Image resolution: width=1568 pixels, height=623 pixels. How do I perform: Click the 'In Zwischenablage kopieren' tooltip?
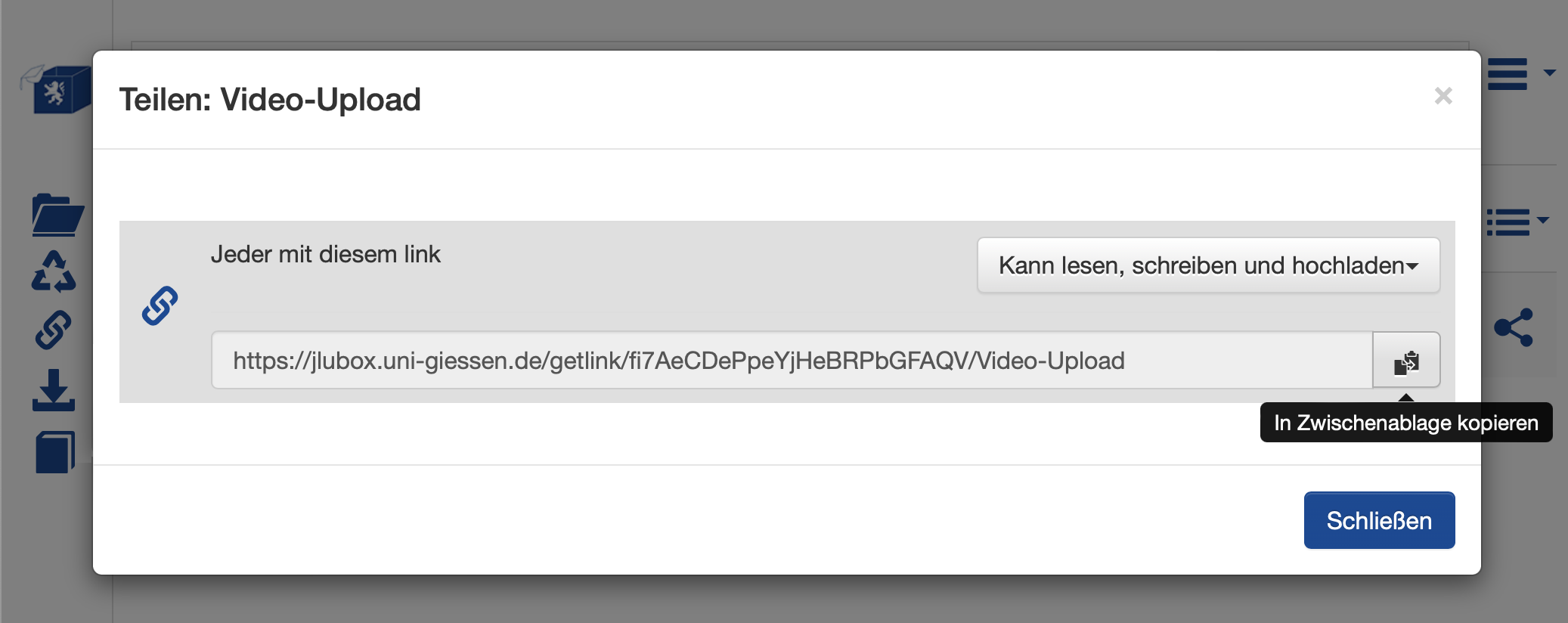(1405, 423)
